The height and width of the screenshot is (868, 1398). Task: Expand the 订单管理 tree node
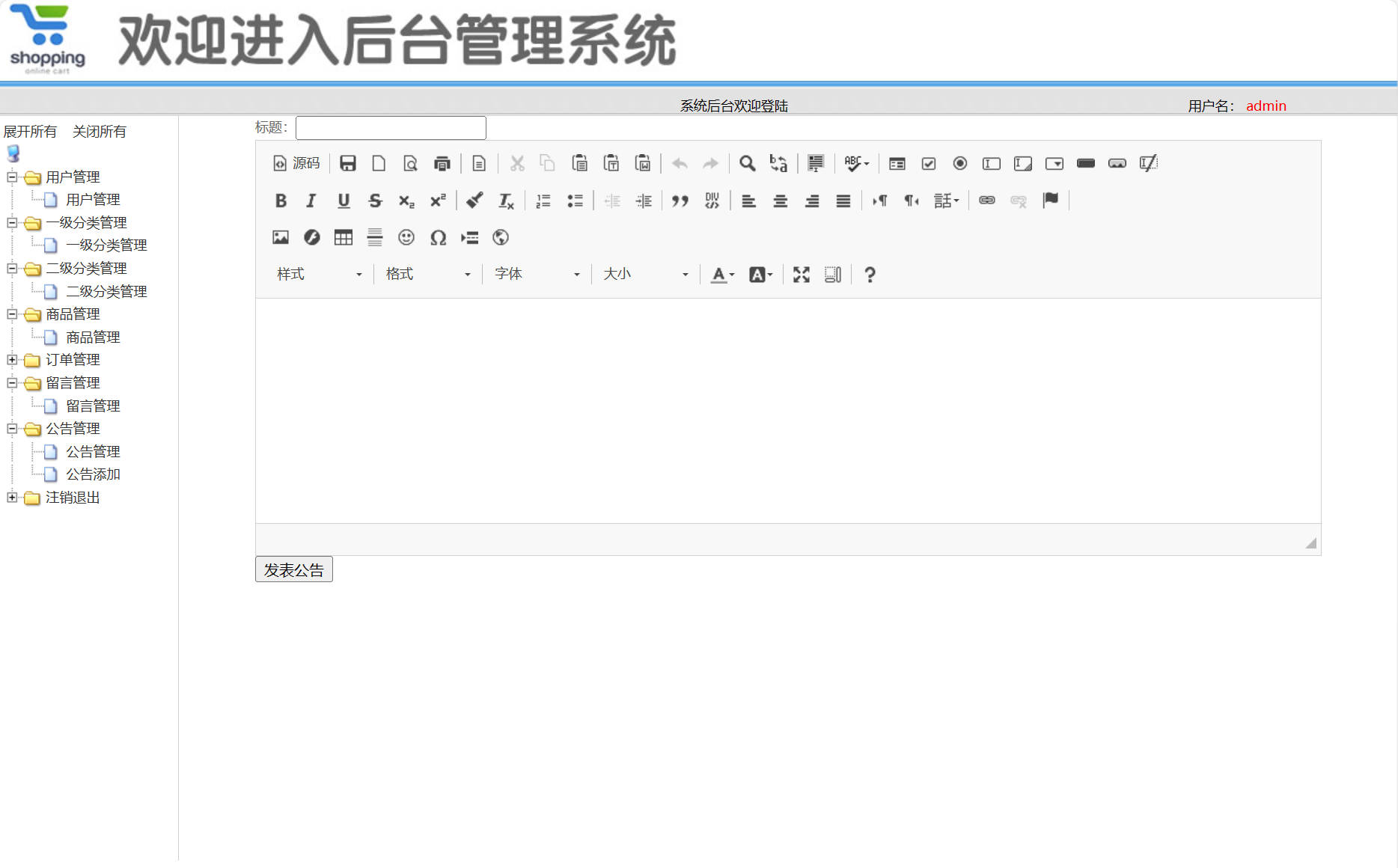[12, 360]
